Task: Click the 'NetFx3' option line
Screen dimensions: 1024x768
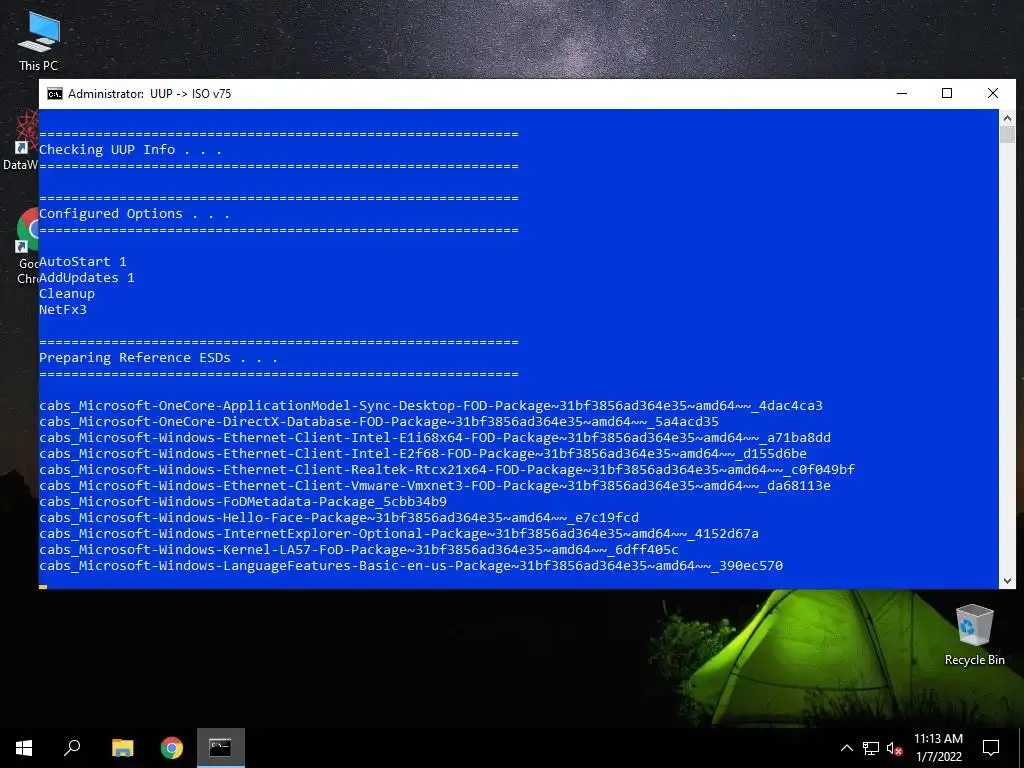Action: 63,310
